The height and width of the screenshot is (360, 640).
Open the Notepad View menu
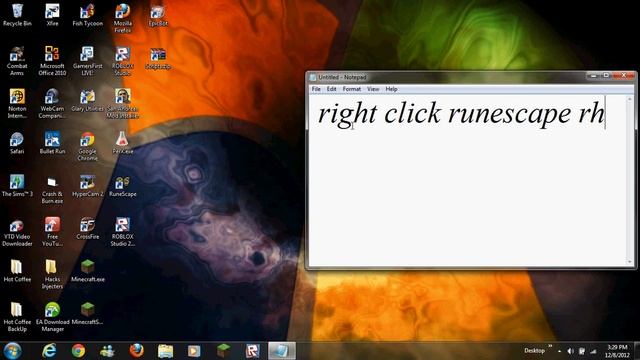(x=373, y=89)
